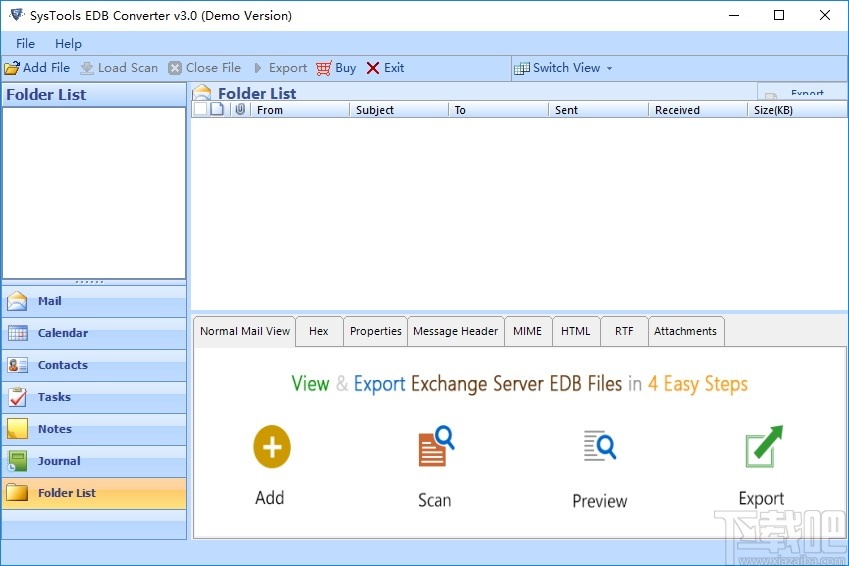The width and height of the screenshot is (849, 566).
Task: Open the File menu
Action: pyautogui.click(x=25, y=44)
